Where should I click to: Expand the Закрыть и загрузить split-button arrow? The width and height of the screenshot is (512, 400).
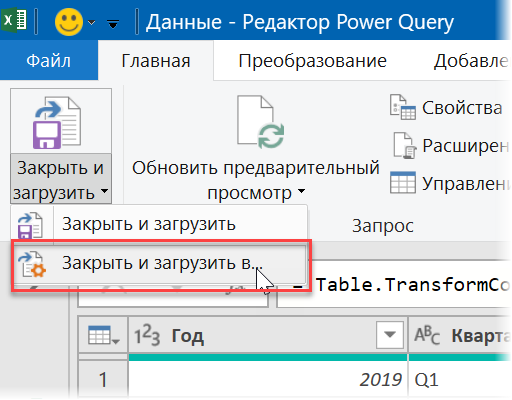104,191
